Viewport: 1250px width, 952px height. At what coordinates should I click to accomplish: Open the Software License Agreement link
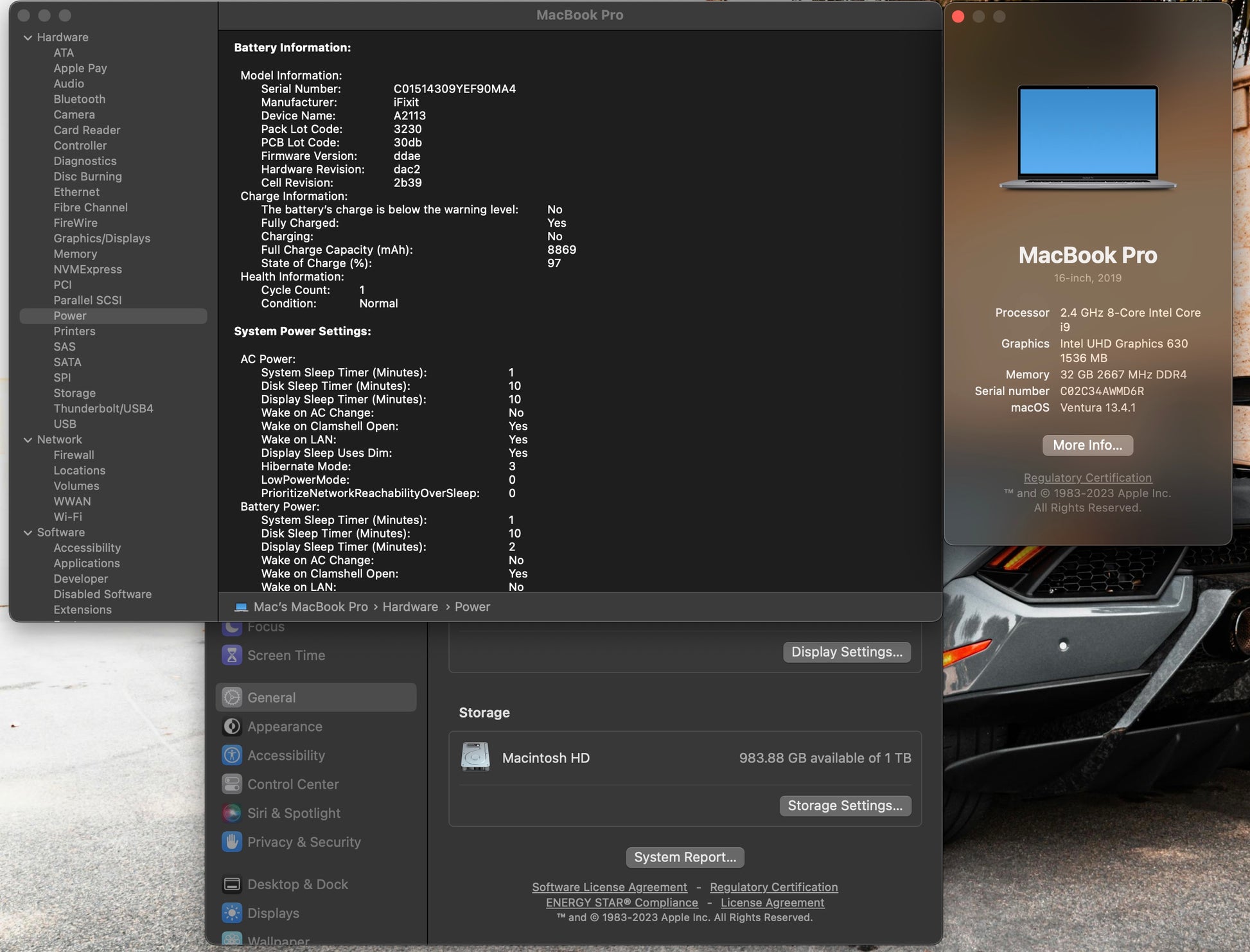[609, 887]
